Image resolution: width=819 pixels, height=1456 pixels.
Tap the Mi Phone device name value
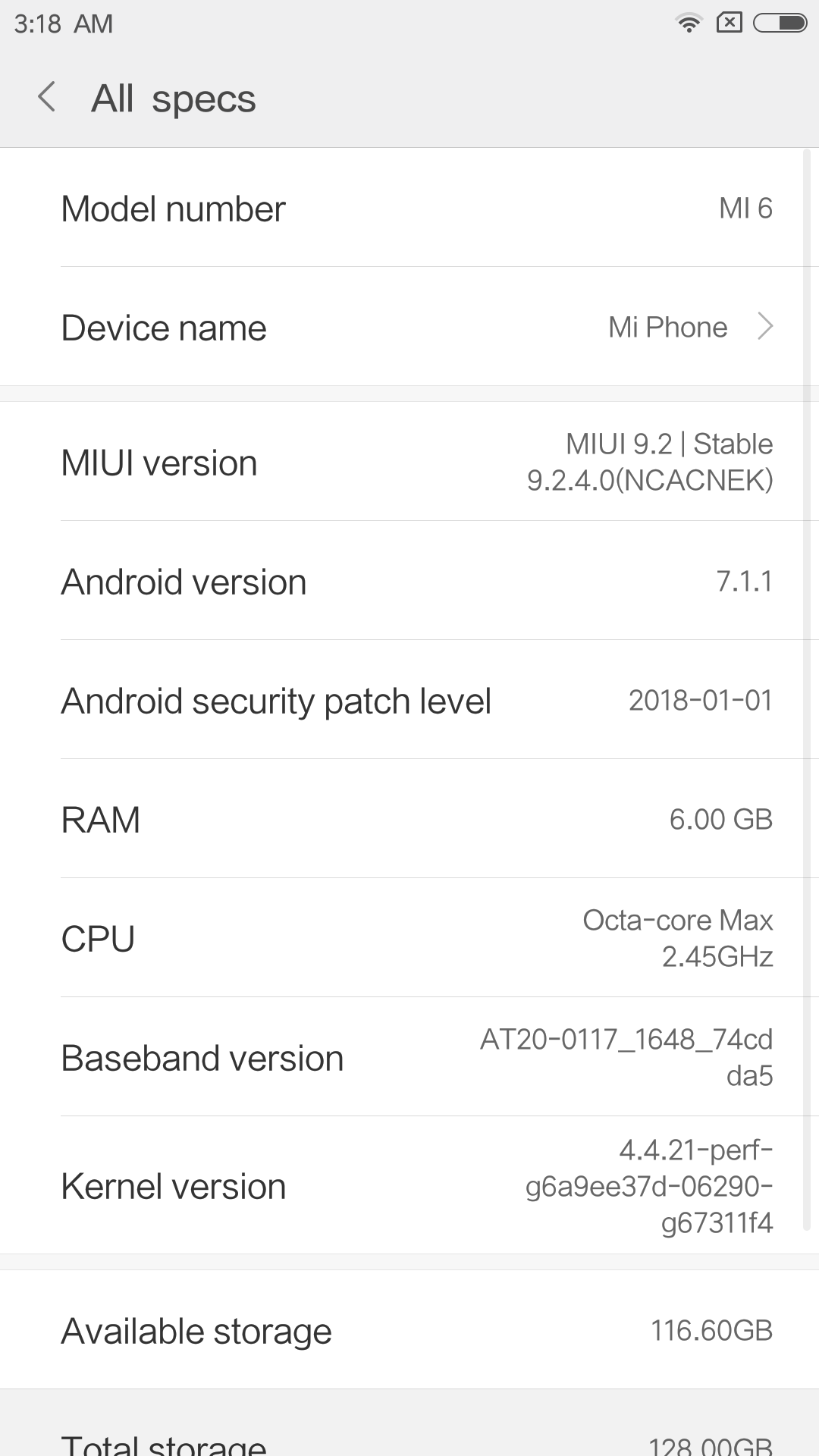coord(667,328)
